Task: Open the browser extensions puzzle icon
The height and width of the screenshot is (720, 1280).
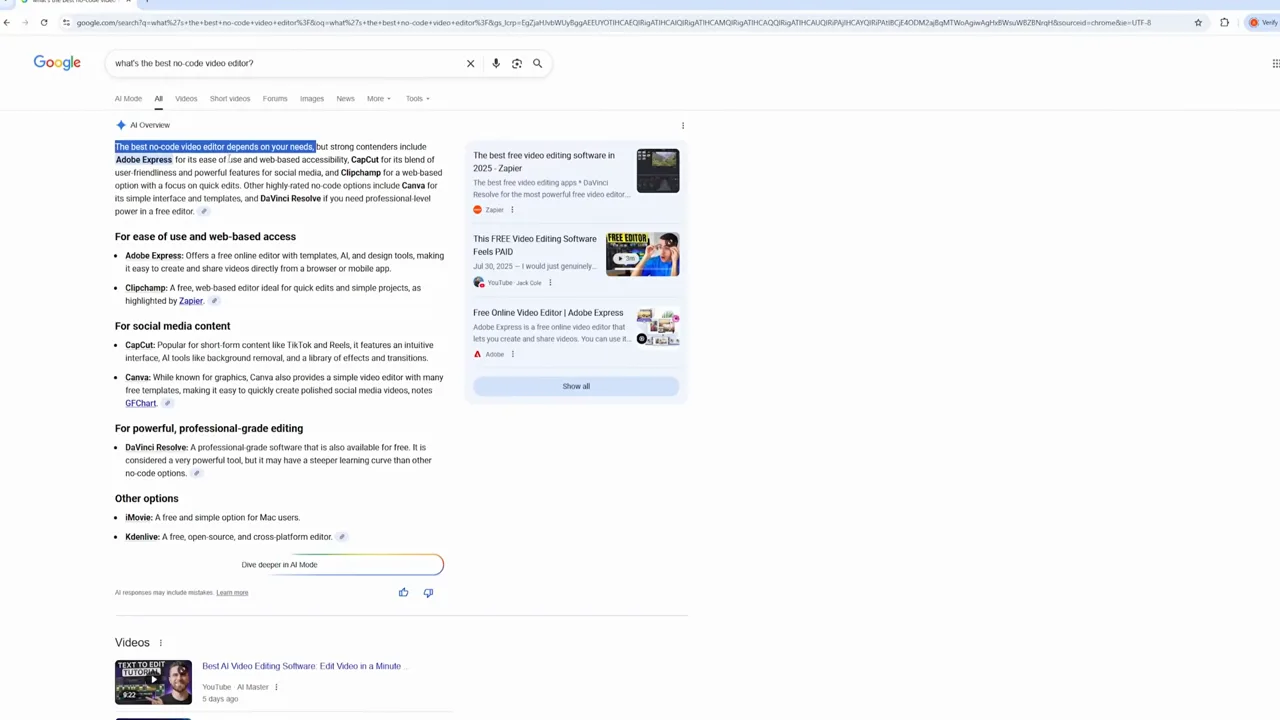Action: 1224,22
